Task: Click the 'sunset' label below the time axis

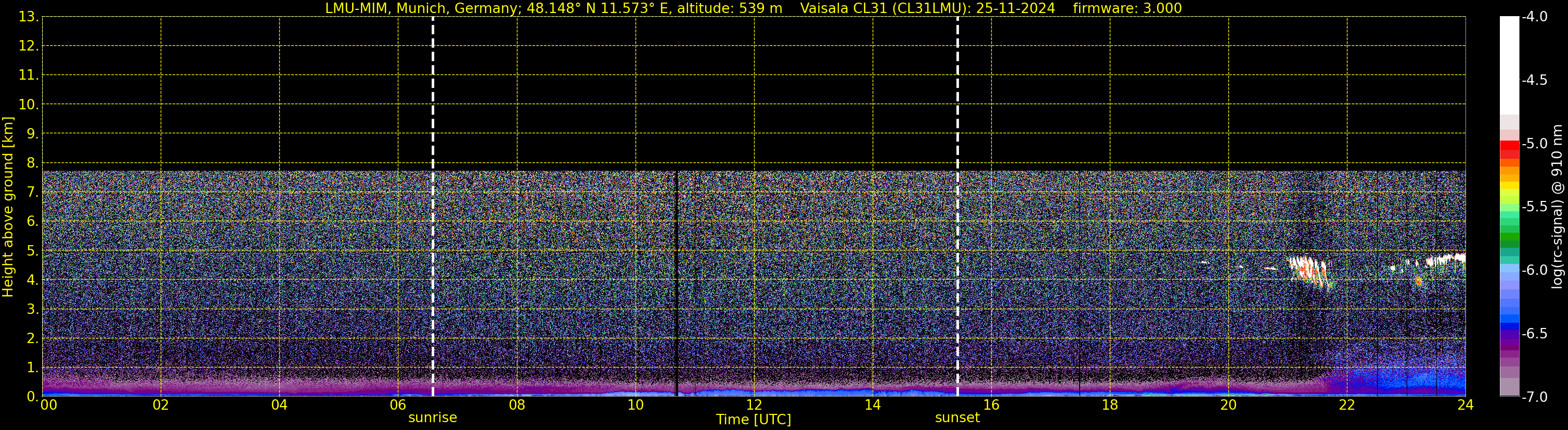Action: tap(957, 417)
